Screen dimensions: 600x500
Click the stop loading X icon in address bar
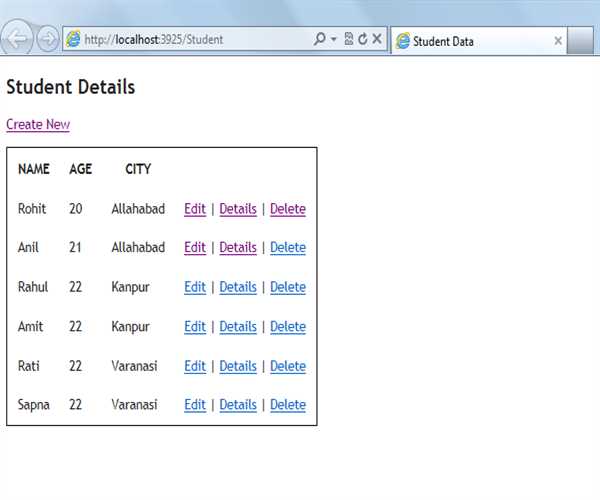pyautogui.click(x=377, y=40)
